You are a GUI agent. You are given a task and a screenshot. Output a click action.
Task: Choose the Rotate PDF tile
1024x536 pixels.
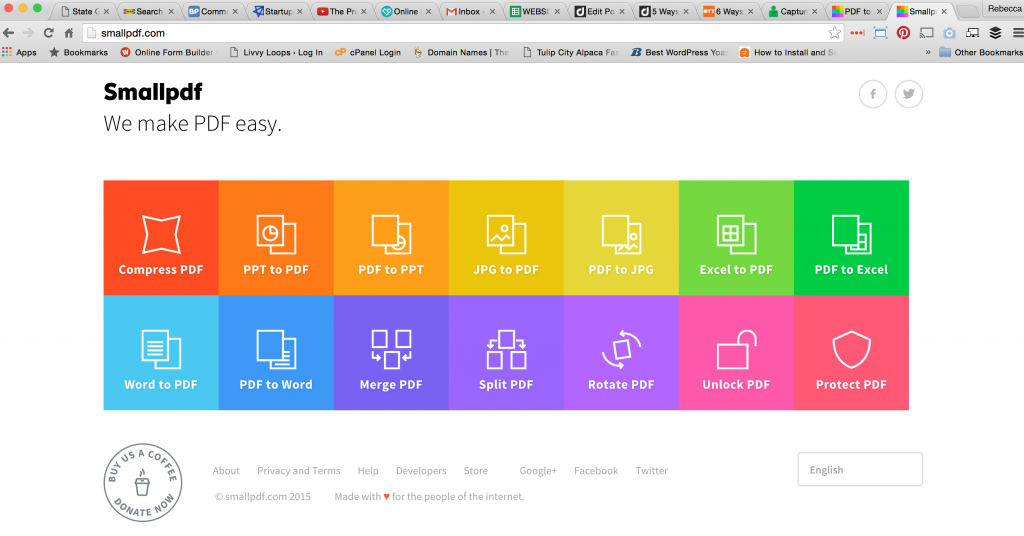pos(621,353)
